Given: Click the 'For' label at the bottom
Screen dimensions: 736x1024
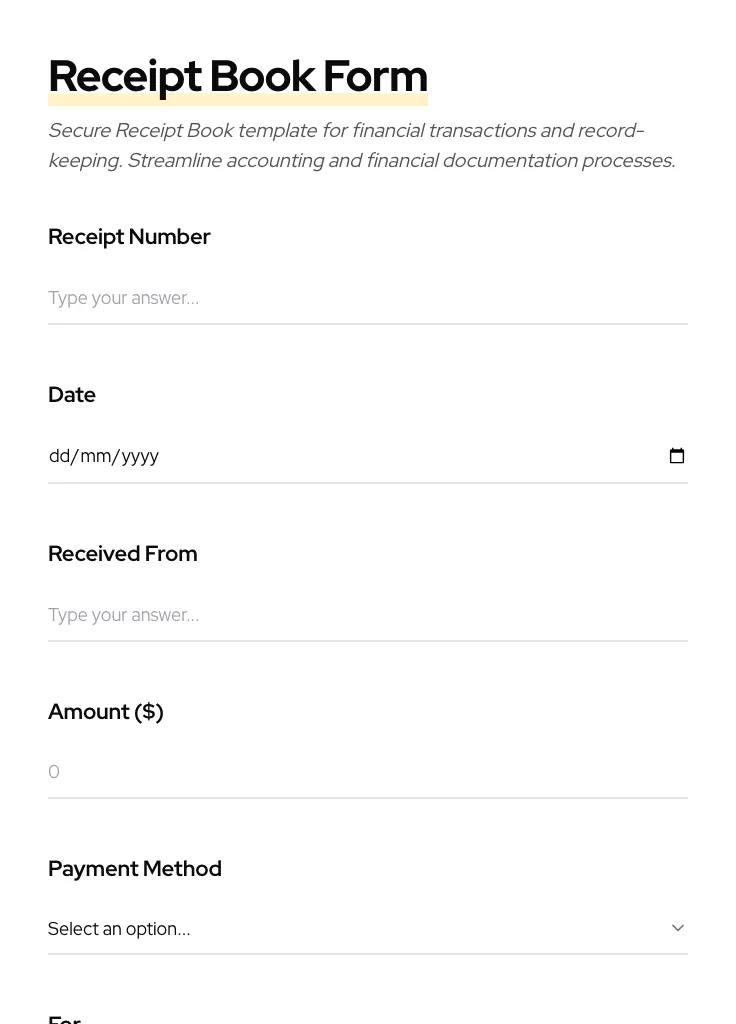Looking at the screenshot, I should tap(64, 1018).
